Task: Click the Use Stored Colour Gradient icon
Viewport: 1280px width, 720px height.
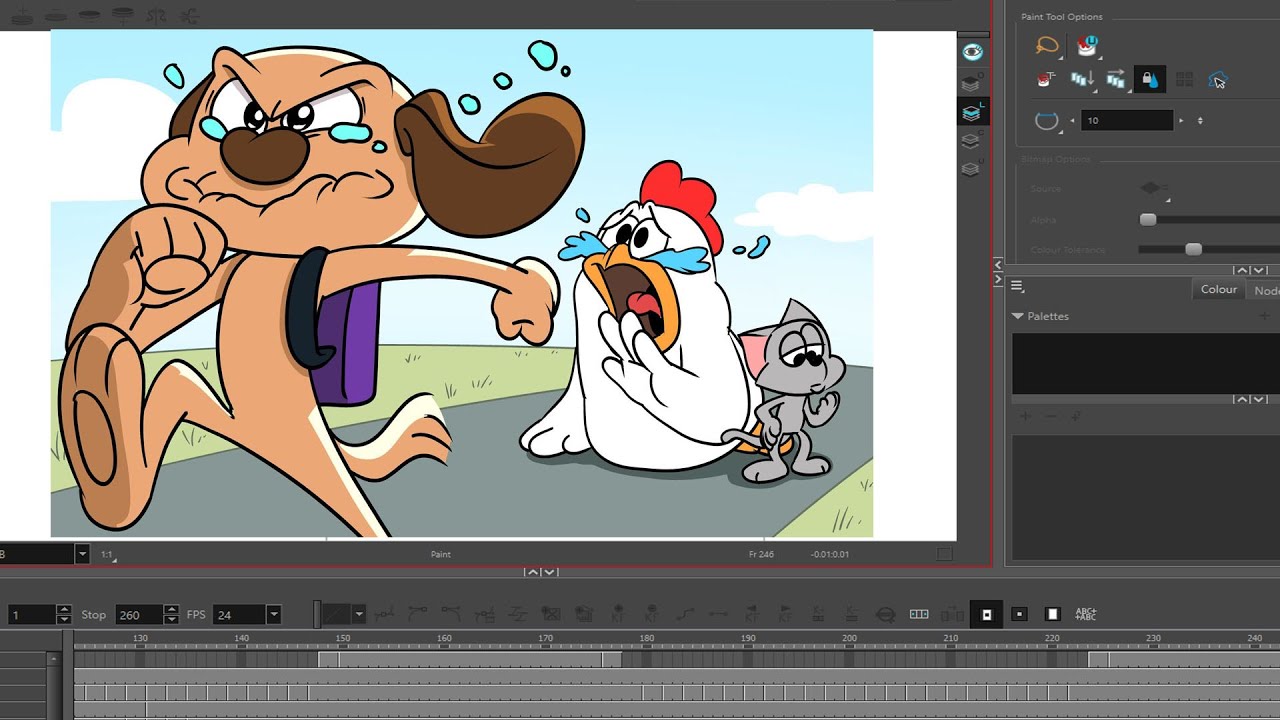Action: pos(1184,80)
